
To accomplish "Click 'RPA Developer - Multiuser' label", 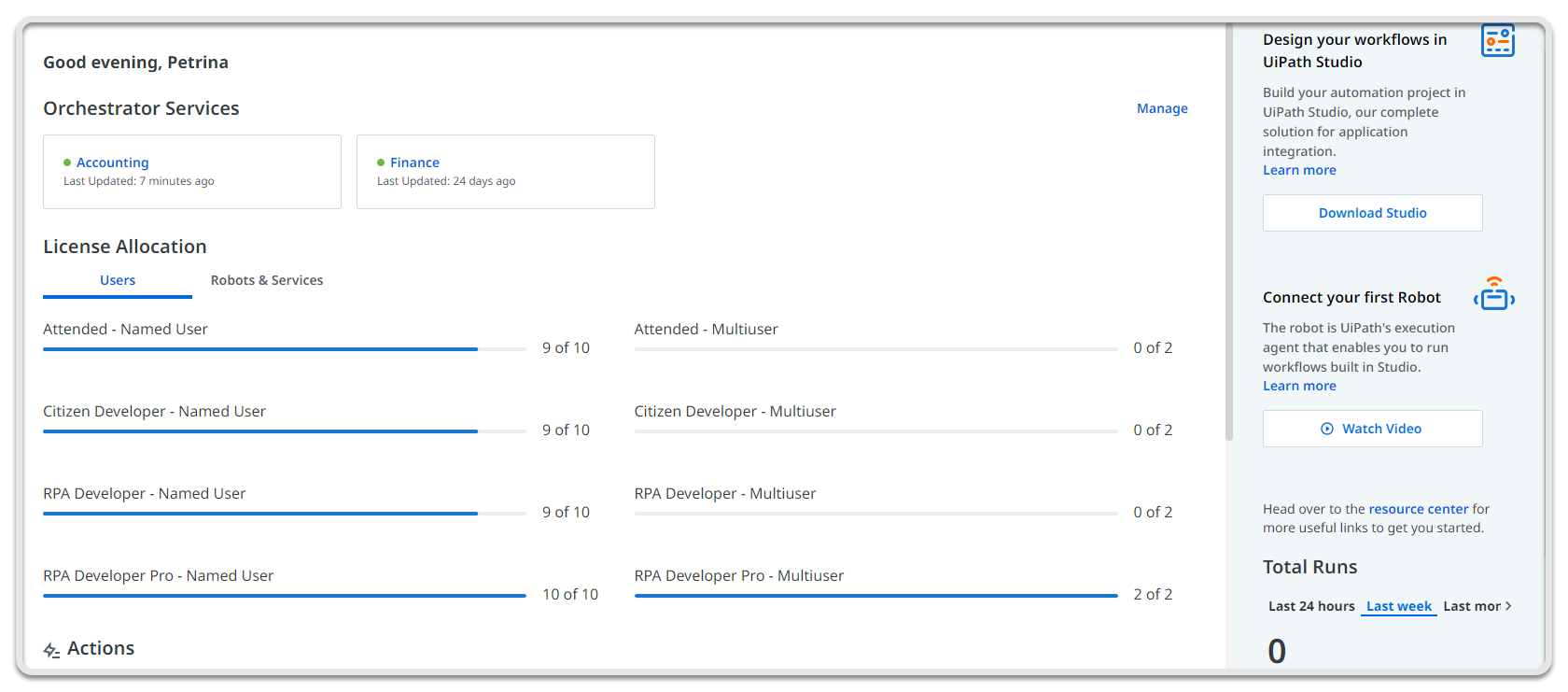I will pyautogui.click(x=725, y=493).
